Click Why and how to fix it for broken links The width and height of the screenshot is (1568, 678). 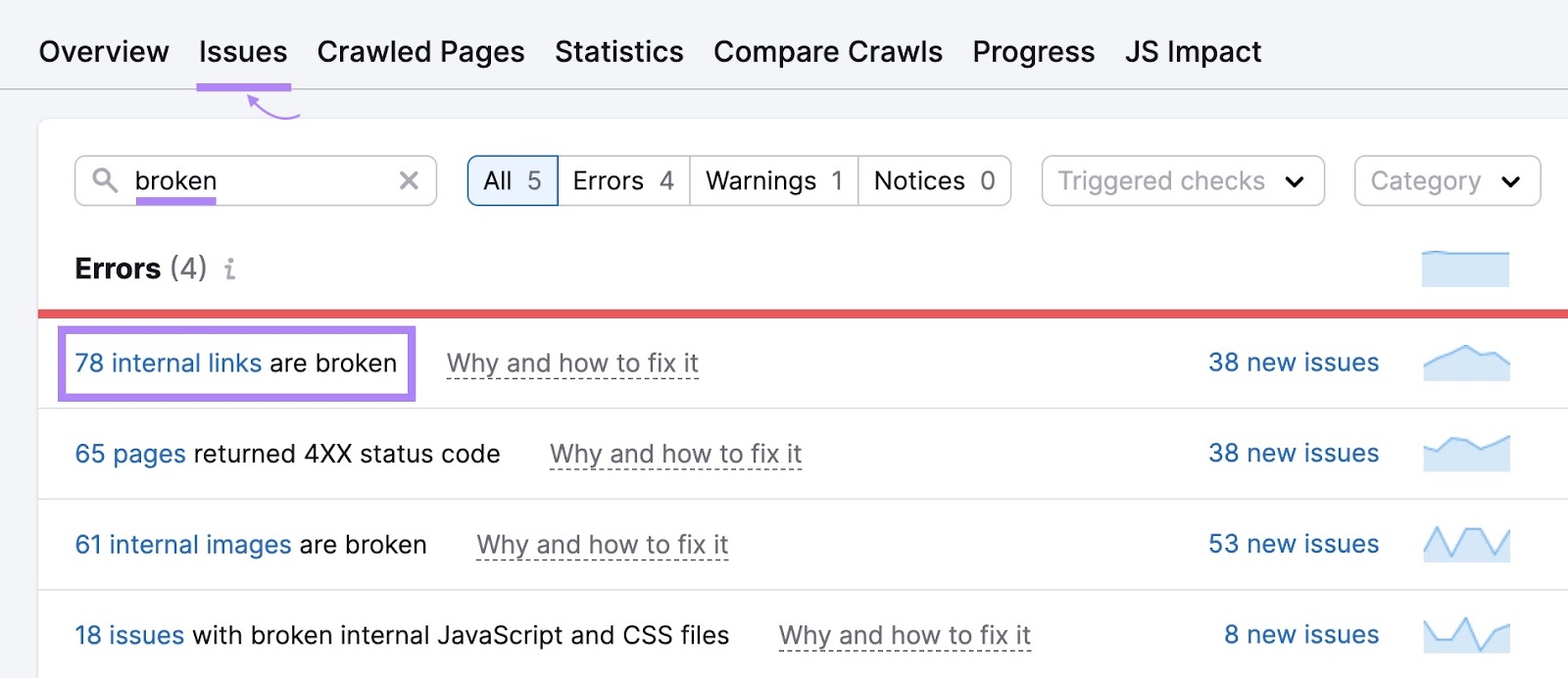click(x=572, y=363)
